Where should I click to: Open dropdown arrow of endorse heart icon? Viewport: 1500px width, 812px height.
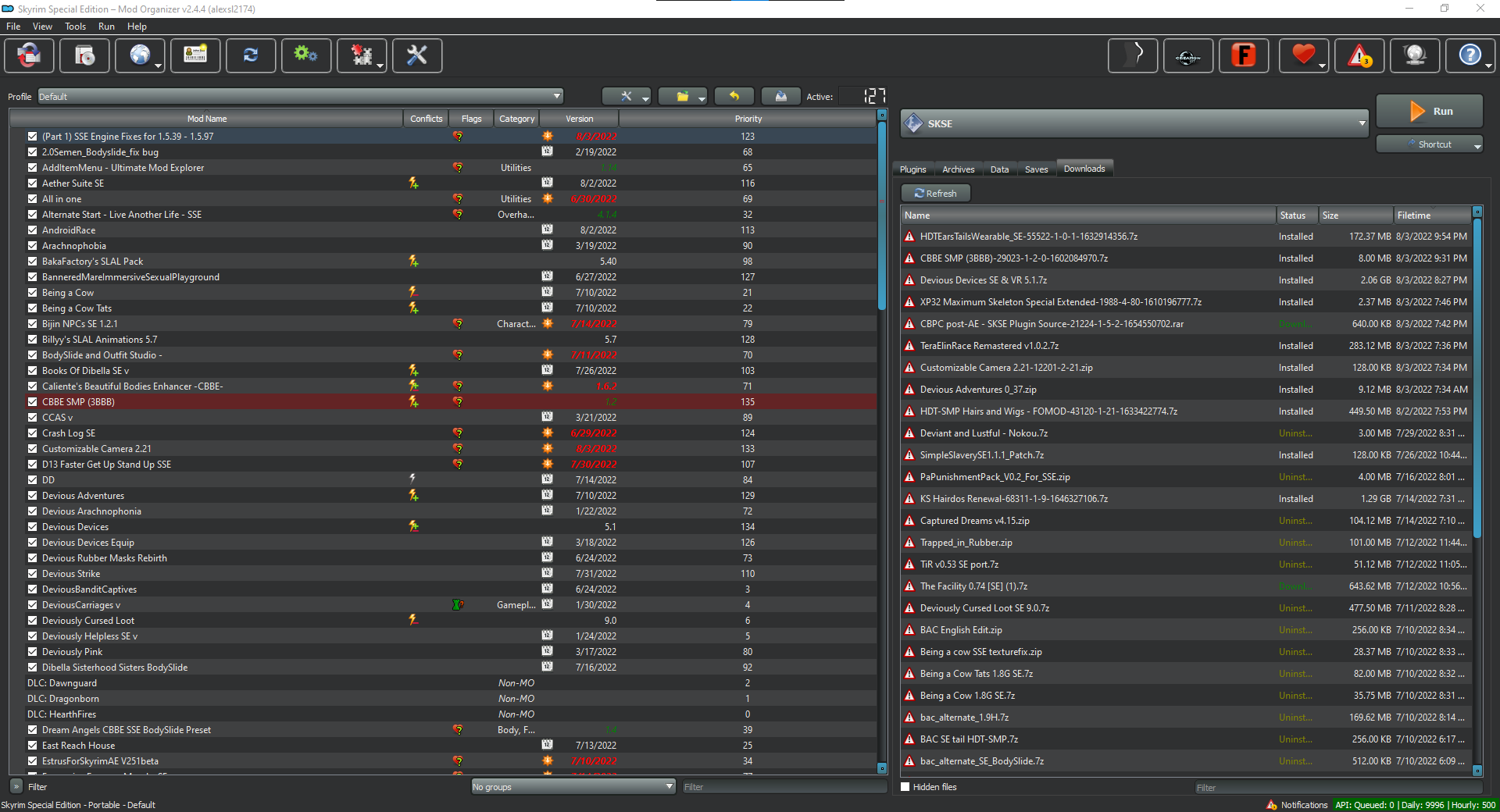(x=1322, y=66)
